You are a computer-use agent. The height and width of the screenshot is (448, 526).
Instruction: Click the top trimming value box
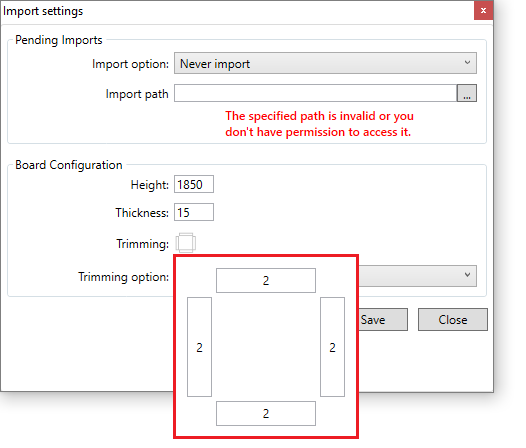[266, 281]
